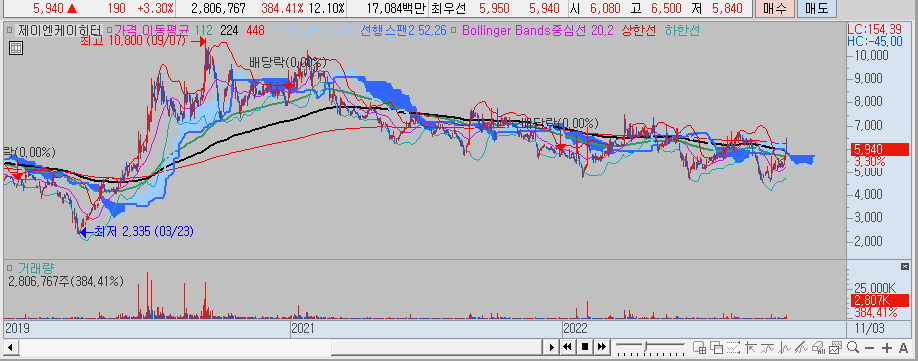Stop chart playback with square button
The height and width of the screenshot is (361, 918).
click(x=584, y=348)
